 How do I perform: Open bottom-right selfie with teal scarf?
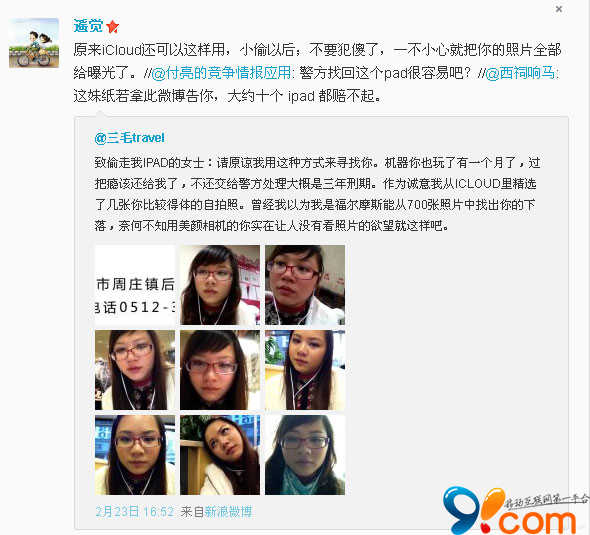tap(305, 455)
